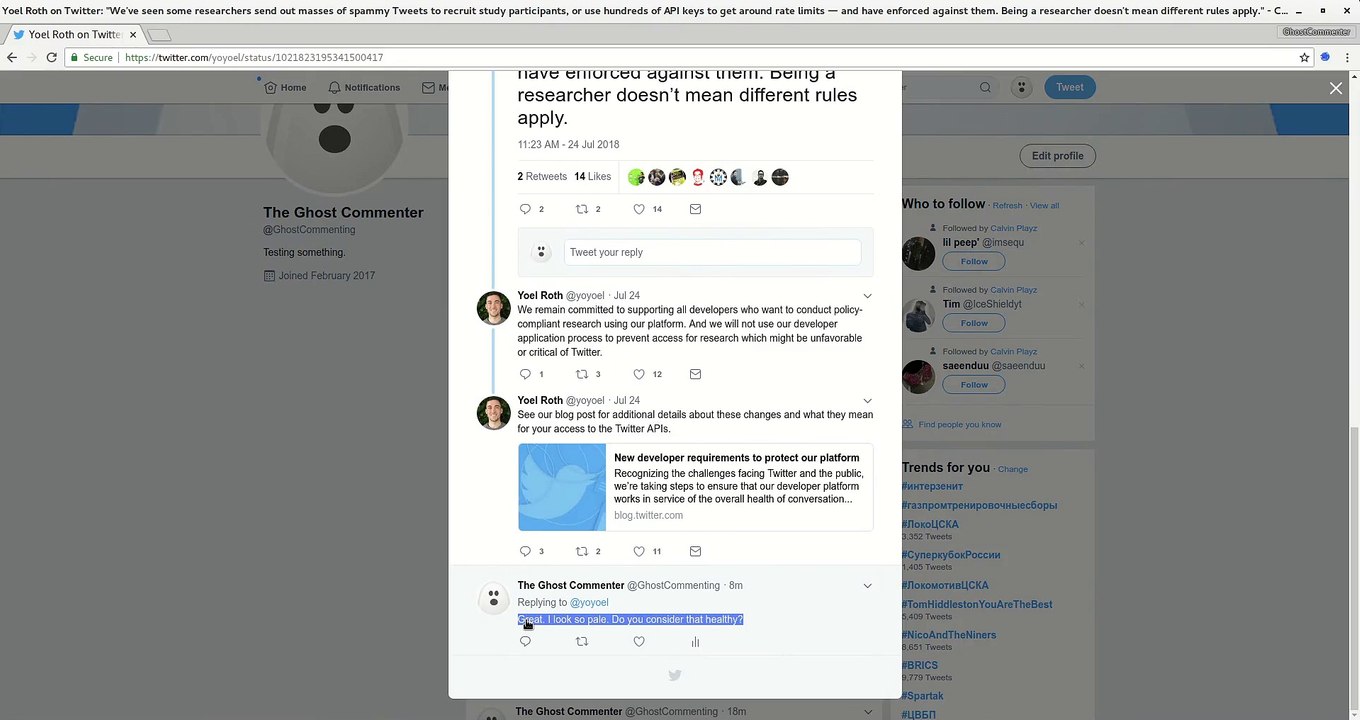This screenshot has width=1360, height=720.
Task: Click the Edit profile button
Action: pyautogui.click(x=1058, y=156)
